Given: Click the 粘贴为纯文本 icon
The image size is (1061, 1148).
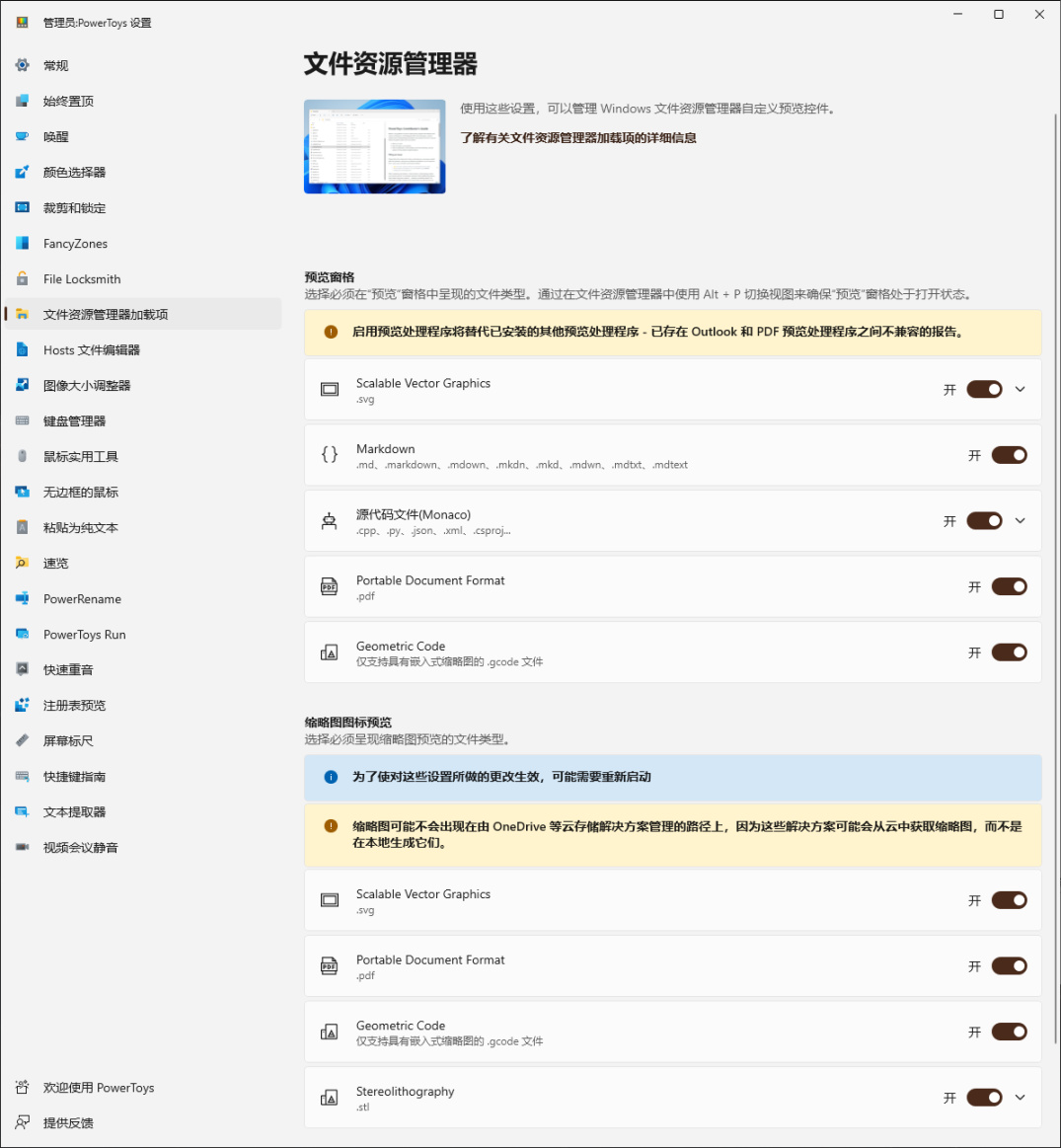Looking at the screenshot, I should point(22,527).
